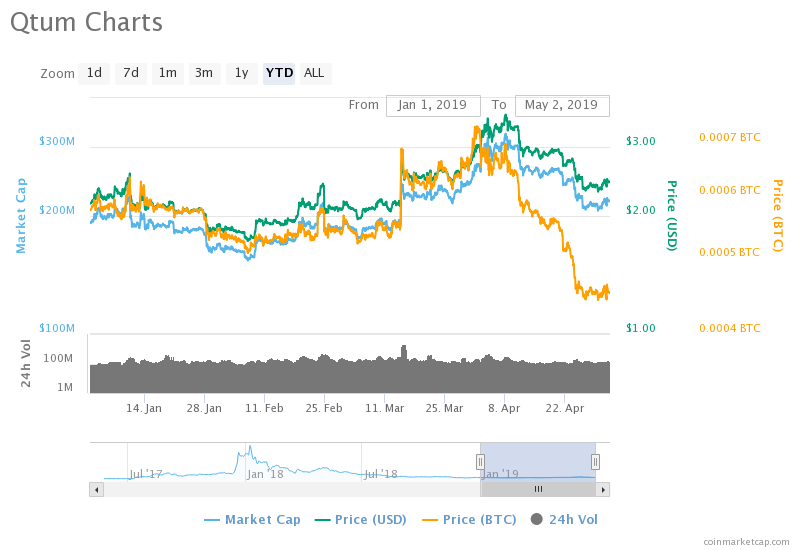Click the 0.0004 BTC axis label
This screenshot has width=800, height=550.
coord(730,328)
